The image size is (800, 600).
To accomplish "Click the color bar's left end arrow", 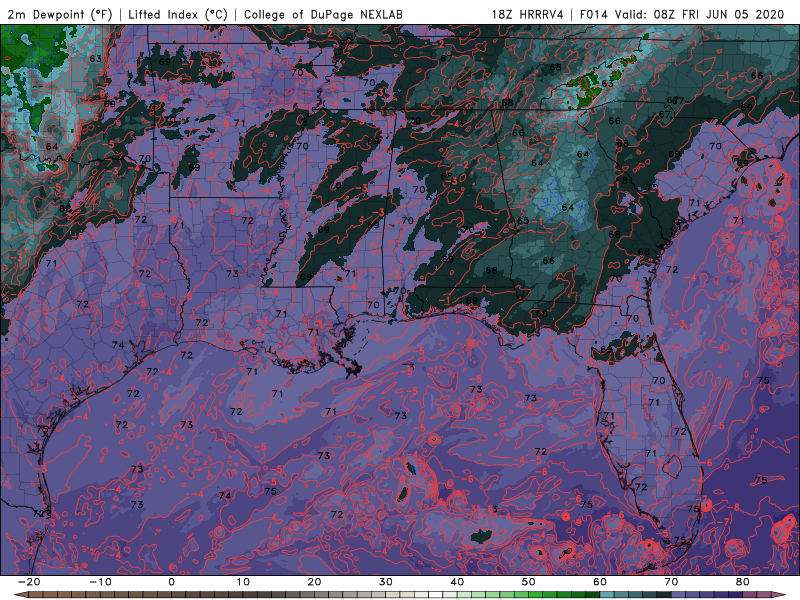I will pos(21,594).
